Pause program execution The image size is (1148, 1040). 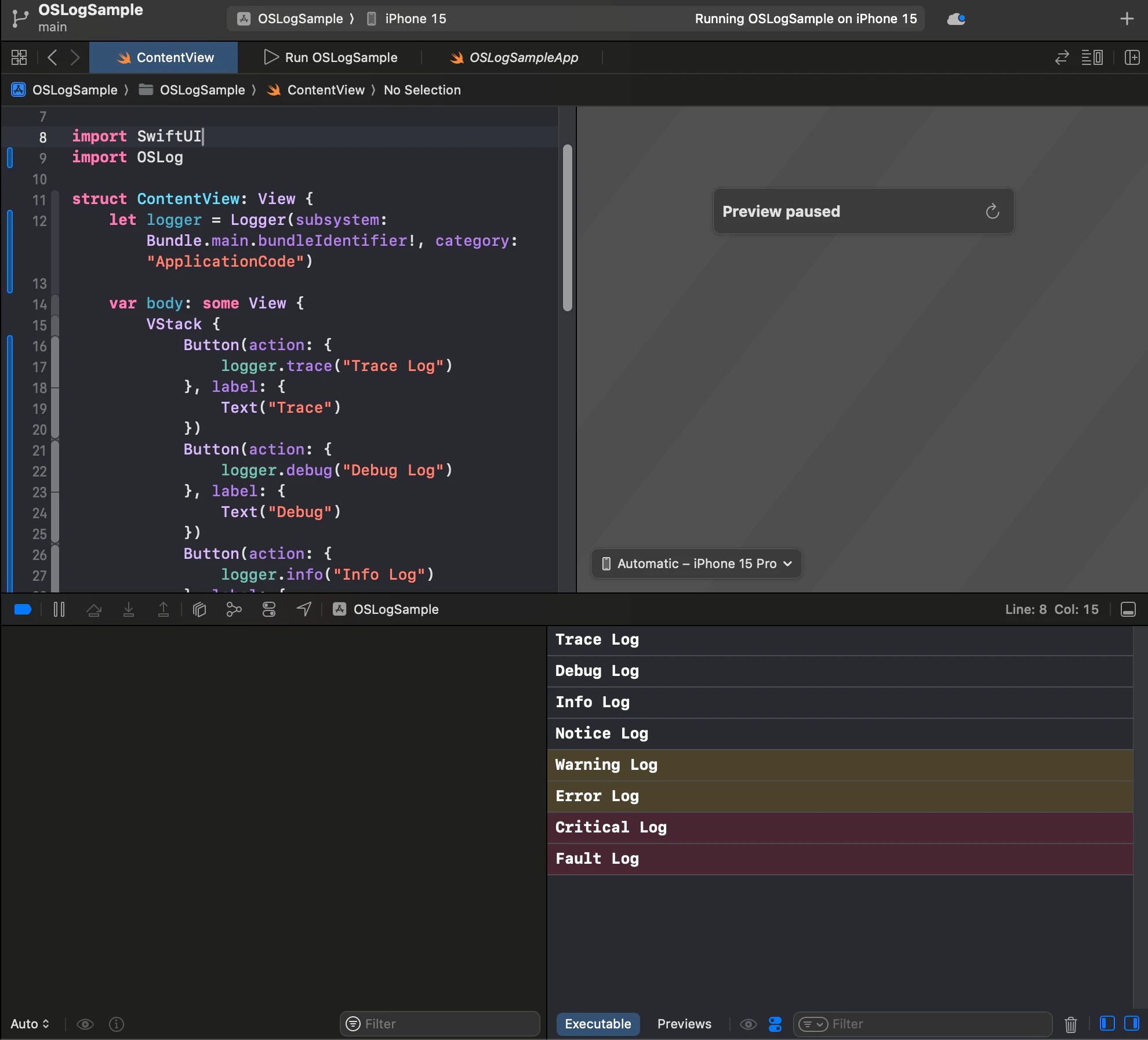click(x=59, y=609)
